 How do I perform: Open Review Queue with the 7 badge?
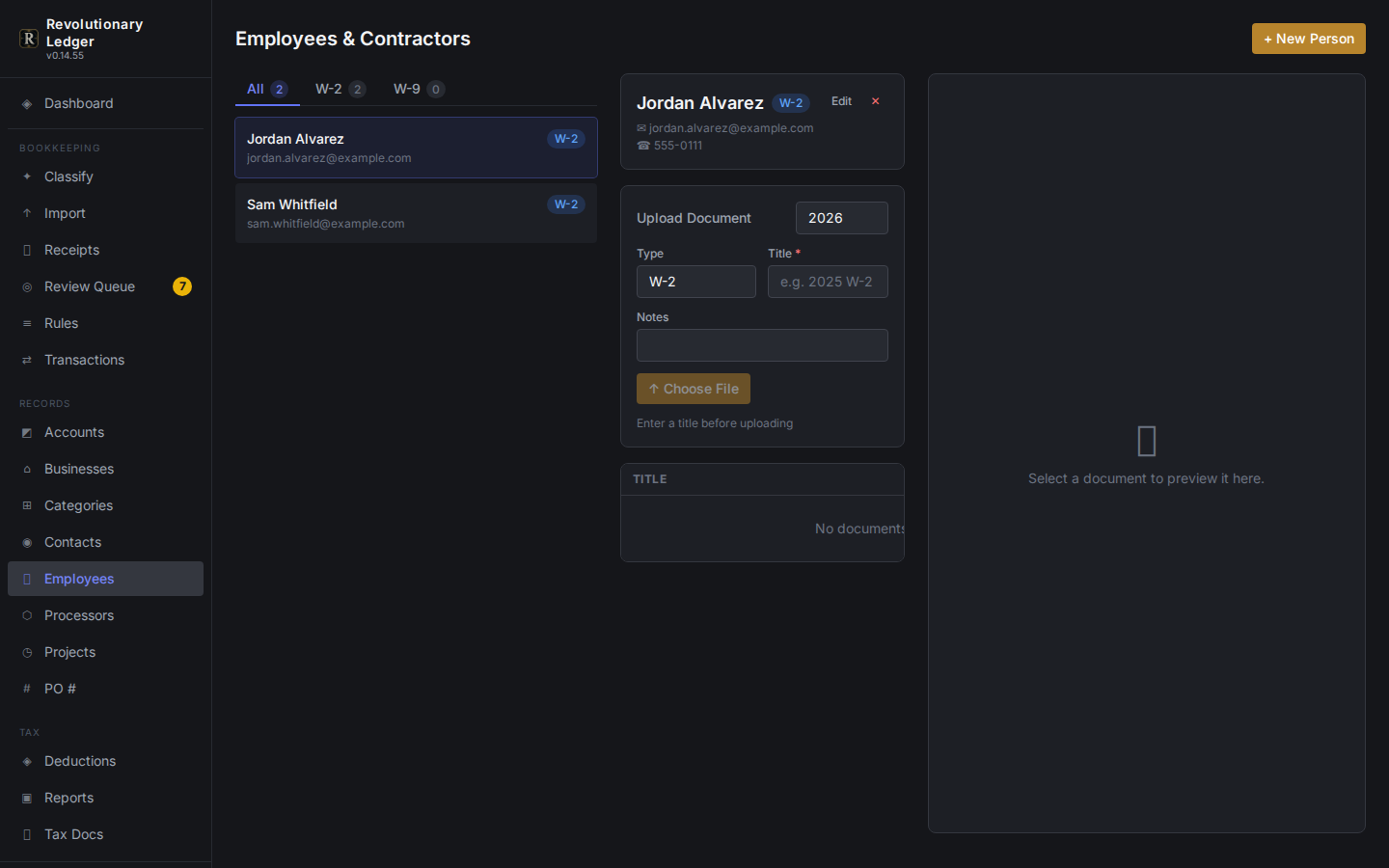pyautogui.click(x=105, y=286)
